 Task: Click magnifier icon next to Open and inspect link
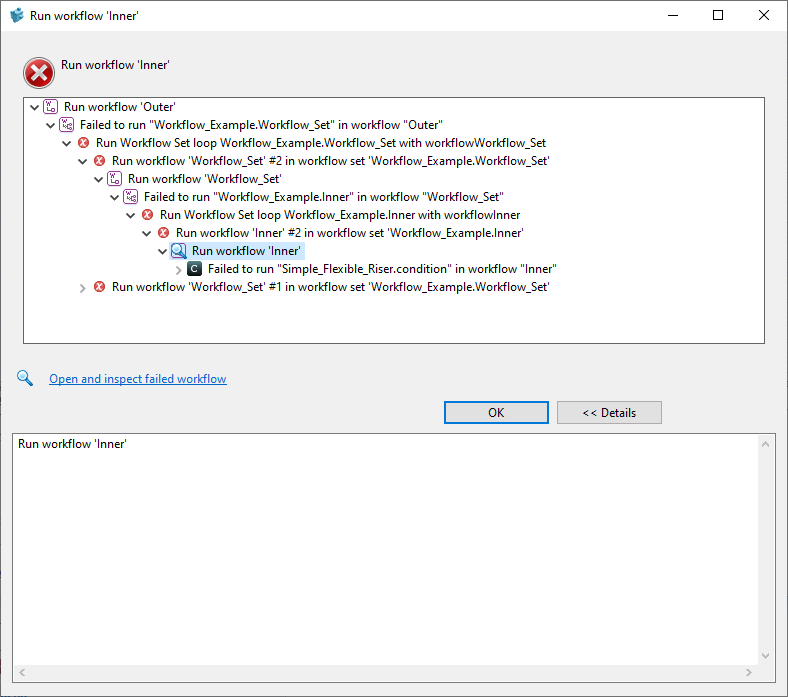pyautogui.click(x=25, y=378)
